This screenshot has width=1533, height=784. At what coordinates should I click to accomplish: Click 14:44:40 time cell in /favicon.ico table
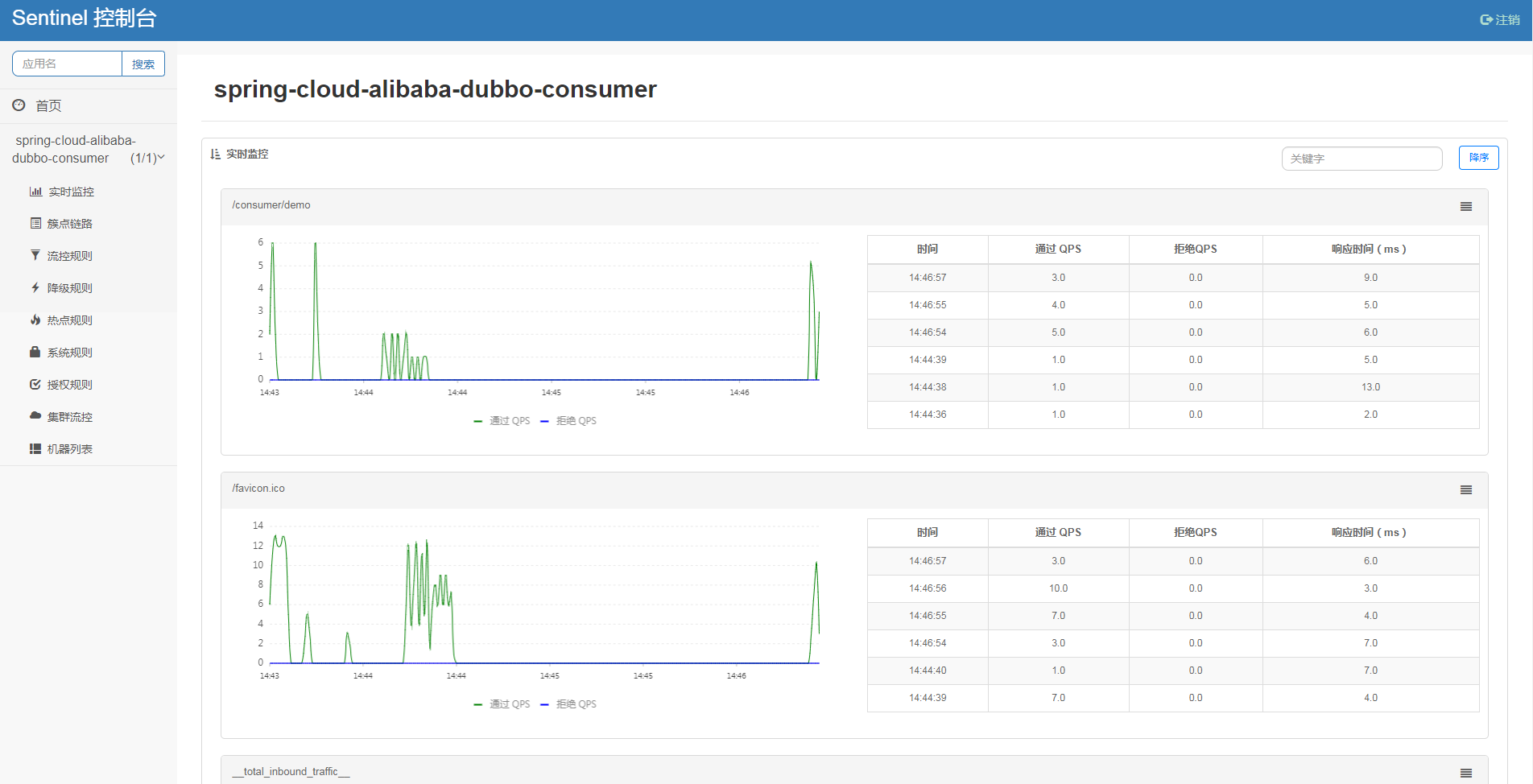point(928,671)
